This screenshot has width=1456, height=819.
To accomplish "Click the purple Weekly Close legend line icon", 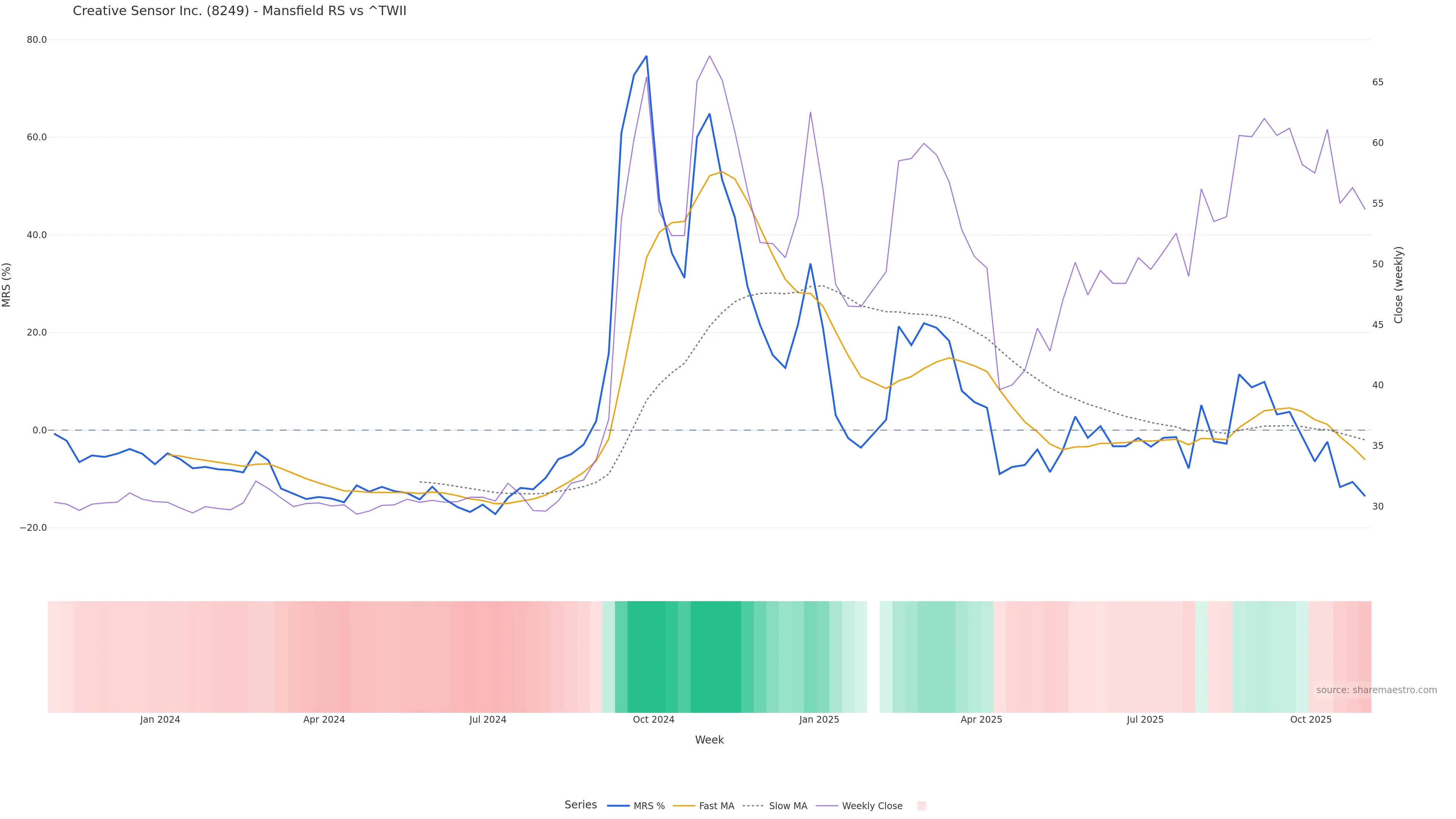I will [827, 806].
